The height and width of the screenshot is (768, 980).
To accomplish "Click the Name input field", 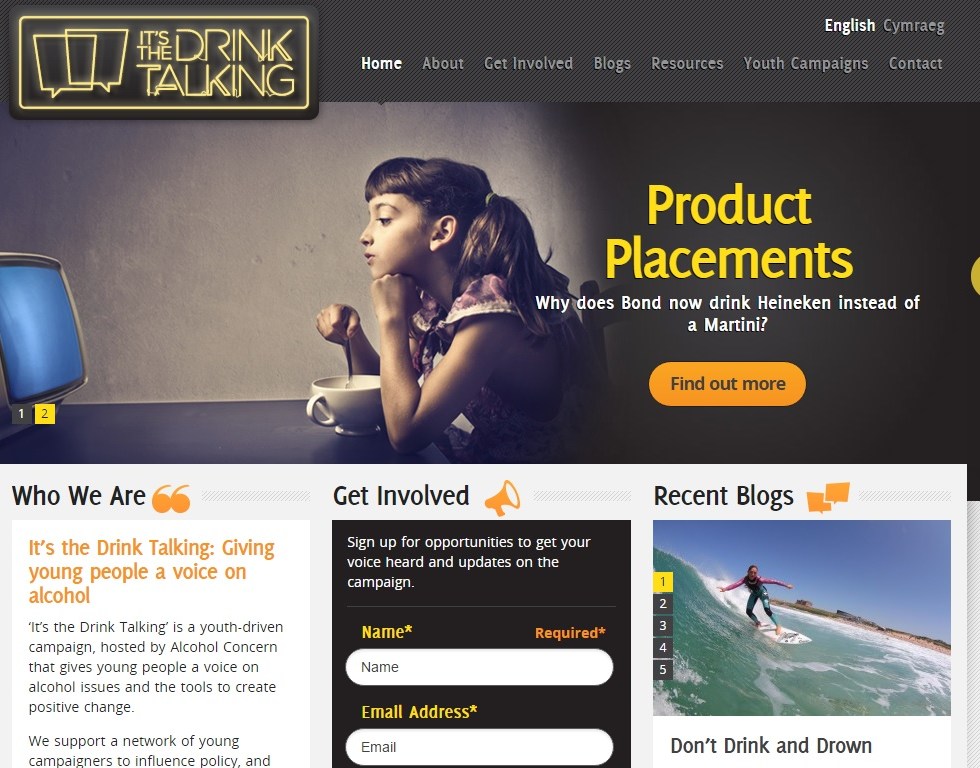I will (x=479, y=667).
